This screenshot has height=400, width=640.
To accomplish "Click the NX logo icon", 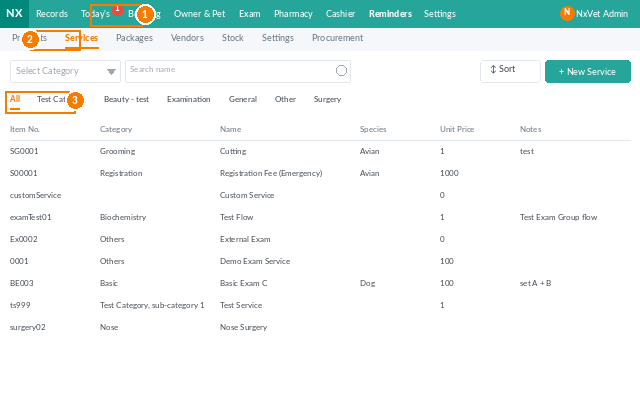I will [x=14, y=13].
